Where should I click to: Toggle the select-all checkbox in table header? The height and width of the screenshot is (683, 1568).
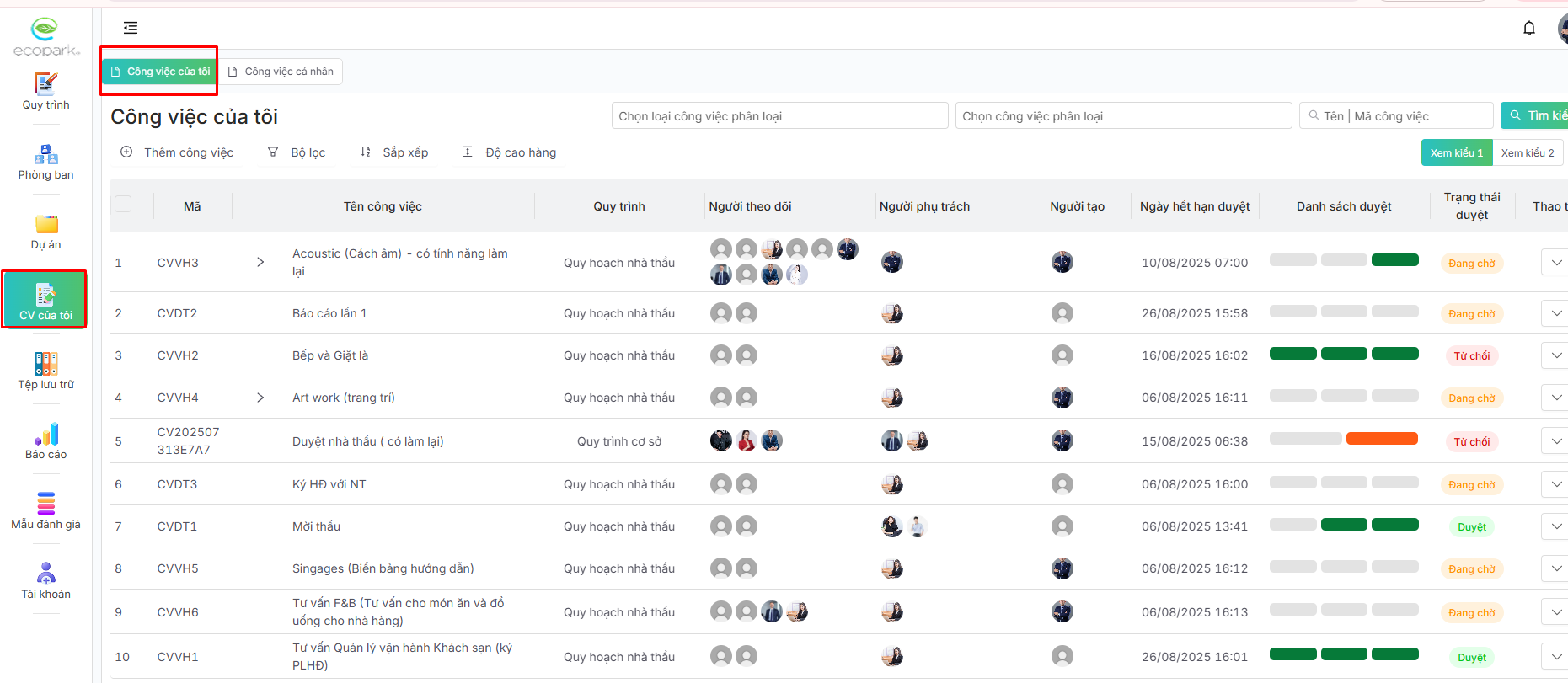[x=123, y=205]
